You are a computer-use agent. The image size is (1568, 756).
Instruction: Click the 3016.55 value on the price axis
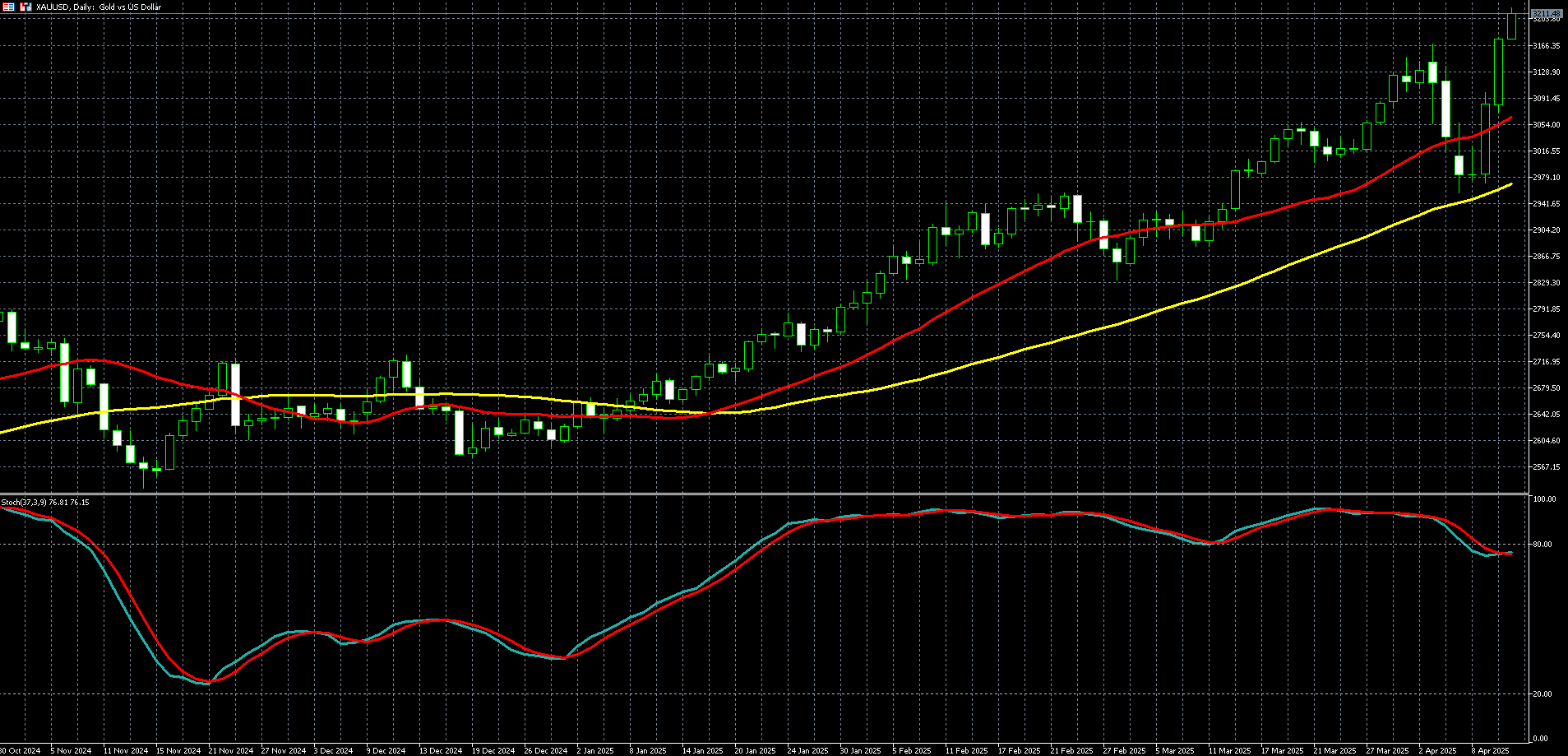tap(1547, 151)
